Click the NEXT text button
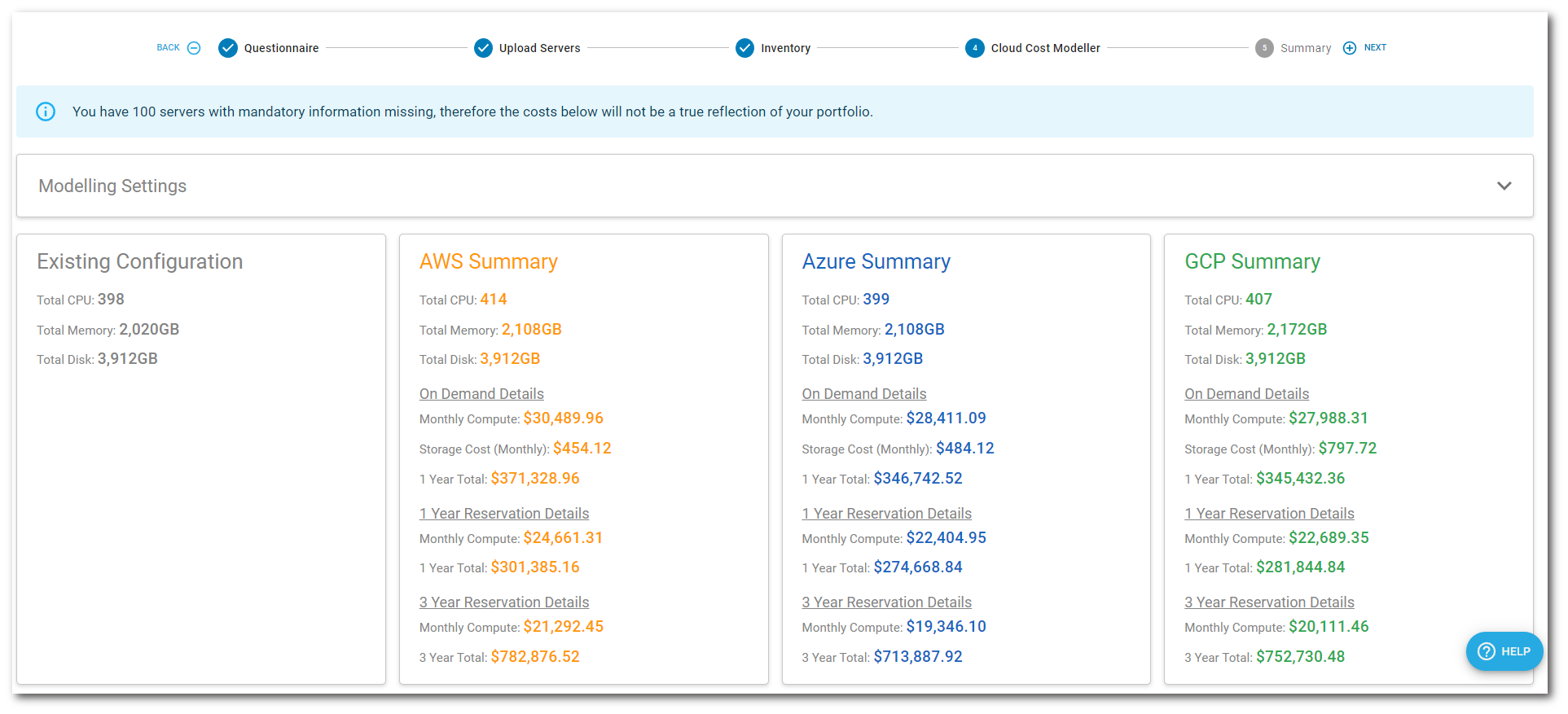 tap(1375, 48)
